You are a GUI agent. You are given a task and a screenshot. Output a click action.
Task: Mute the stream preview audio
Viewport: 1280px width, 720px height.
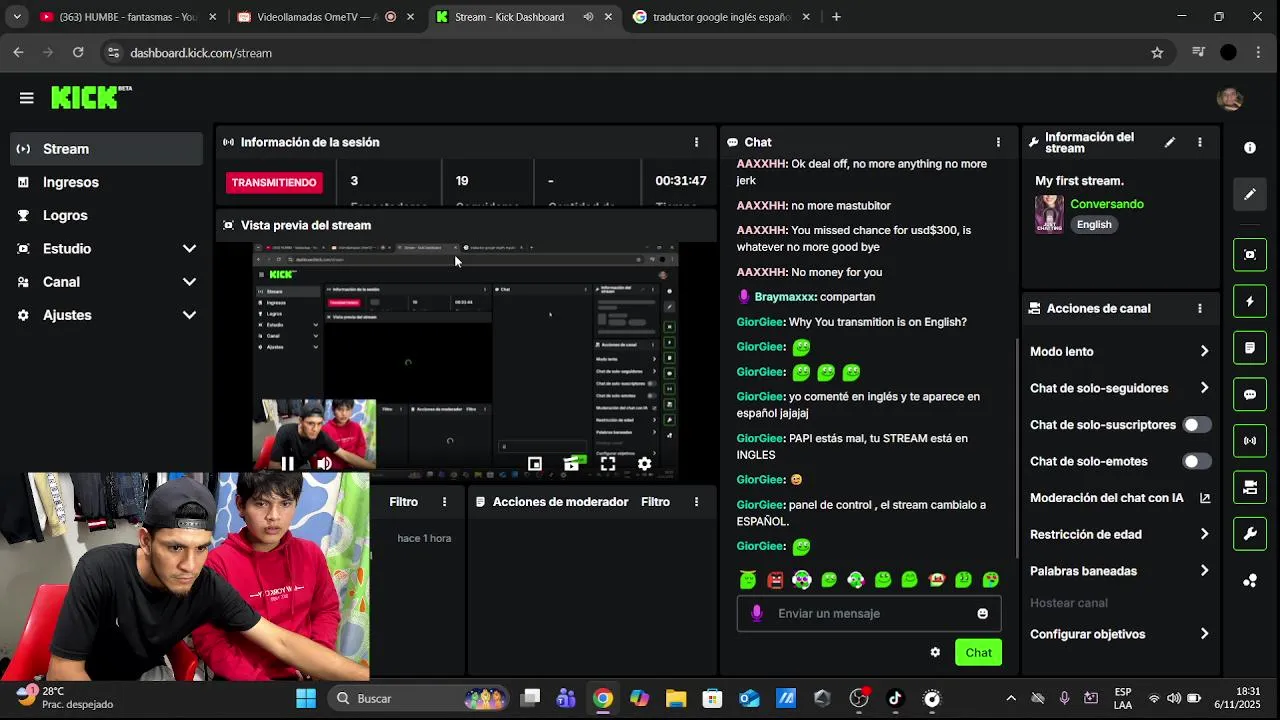tap(324, 463)
